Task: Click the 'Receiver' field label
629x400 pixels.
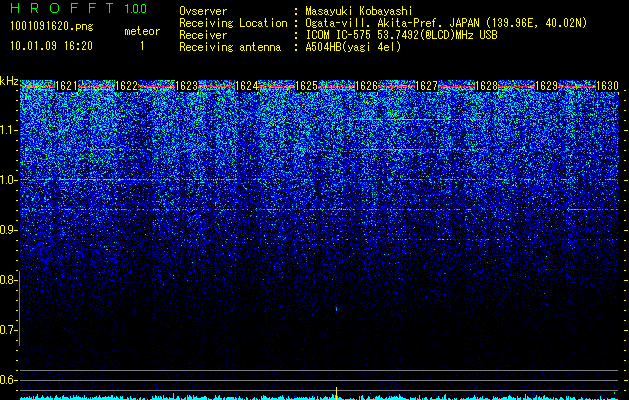Action: click(203, 35)
